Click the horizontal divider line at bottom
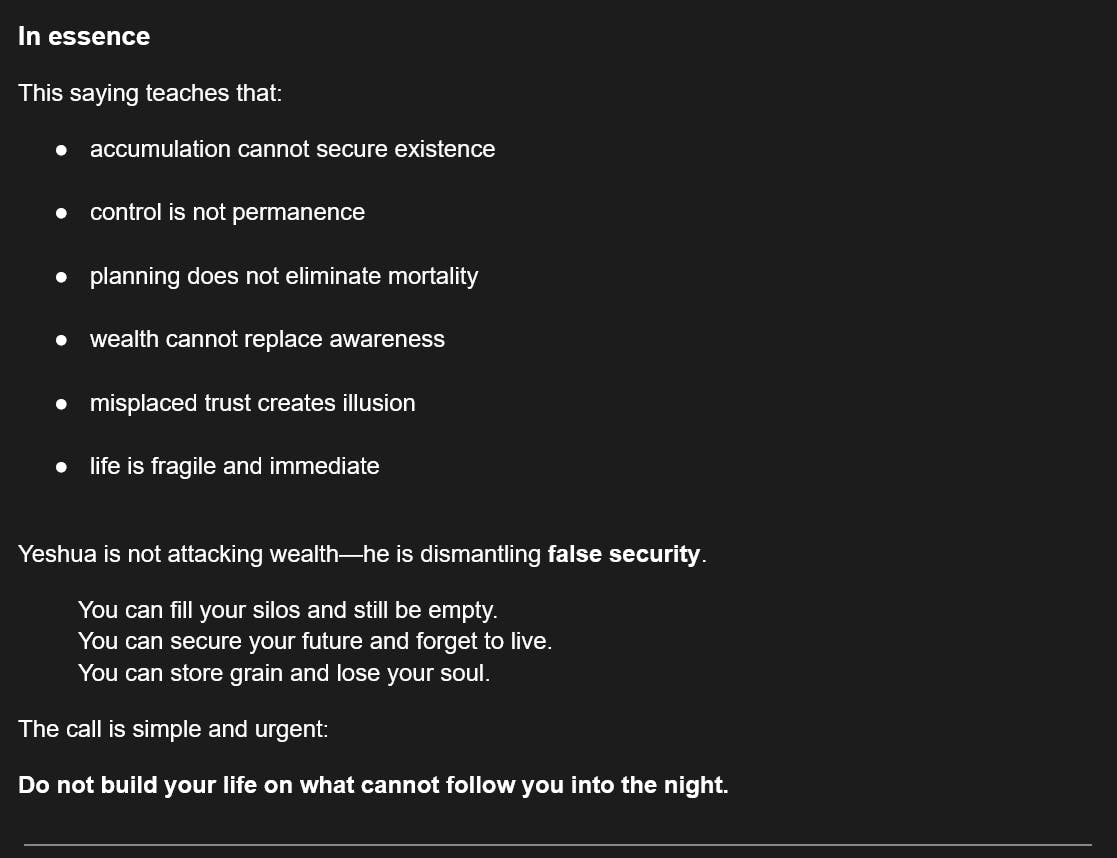Screen dimensions: 1117x858 point(557,845)
